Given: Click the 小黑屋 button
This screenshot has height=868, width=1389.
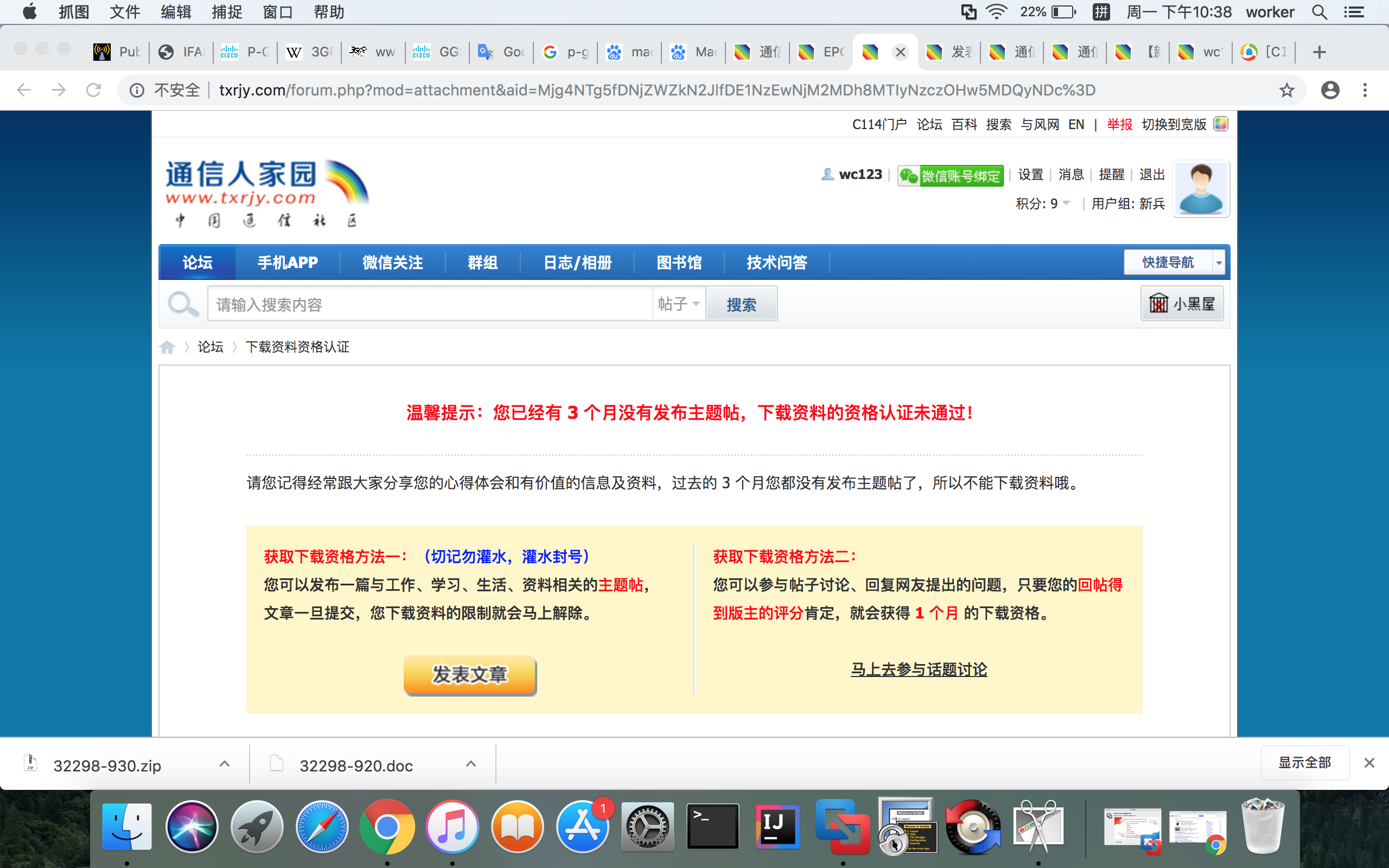Looking at the screenshot, I should pyautogui.click(x=1182, y=303).
